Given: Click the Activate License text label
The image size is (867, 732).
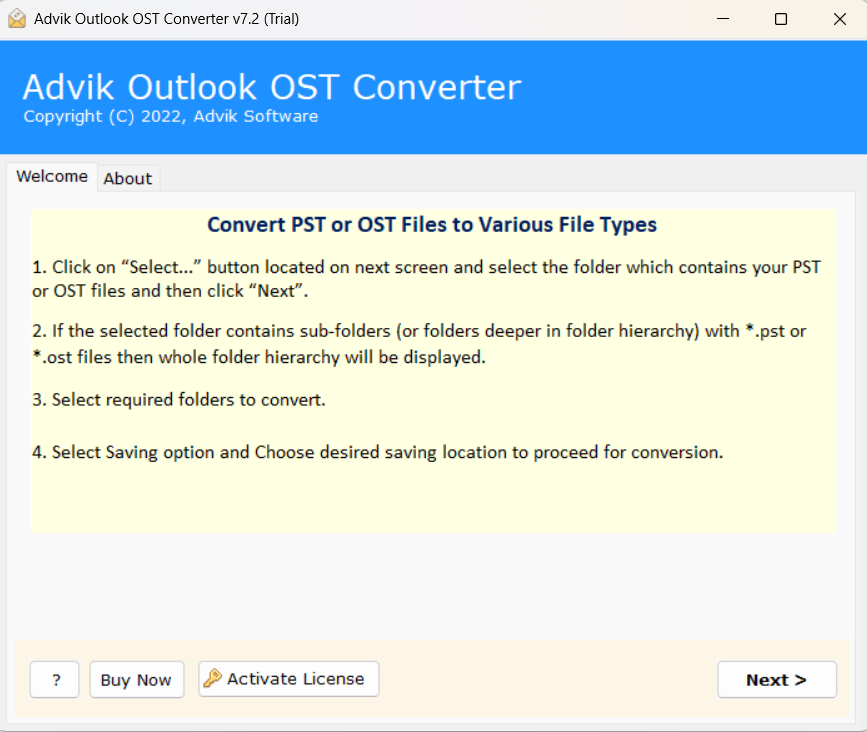Looking at the screenshot, I should (296, 679).
